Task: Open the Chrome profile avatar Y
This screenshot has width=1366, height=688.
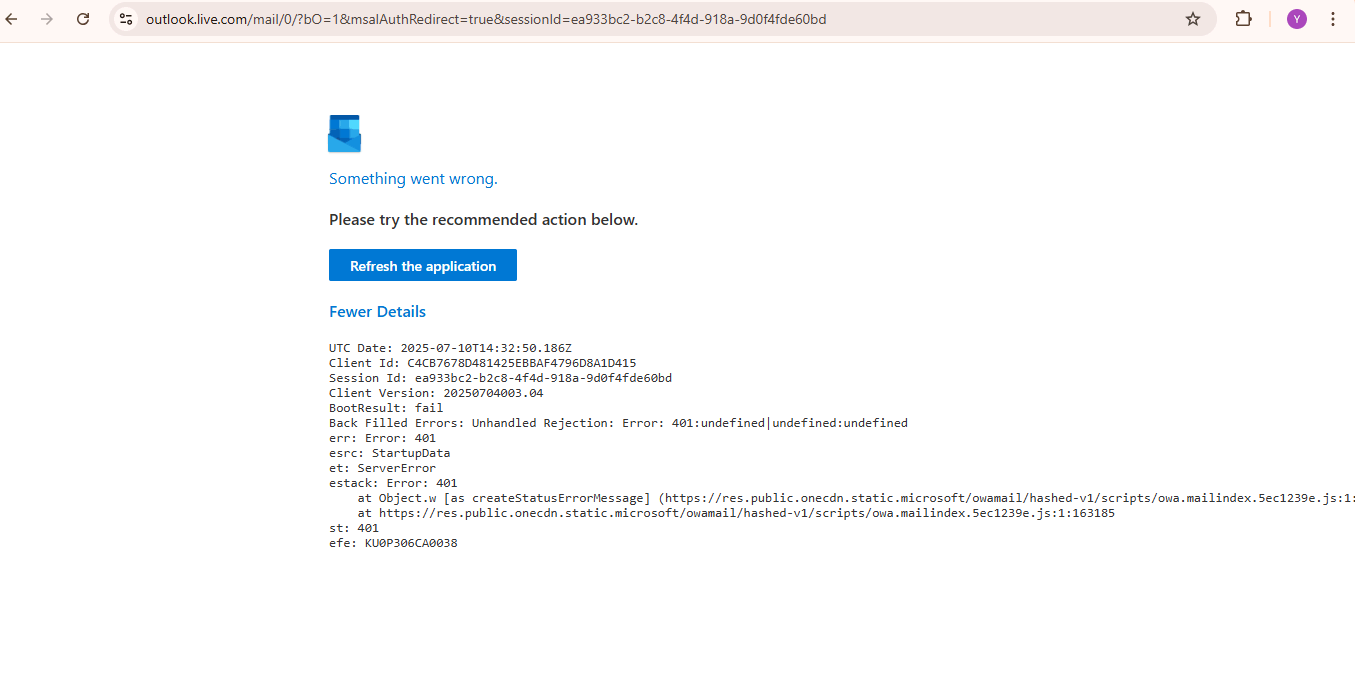Action: (x=1296, y=19)
